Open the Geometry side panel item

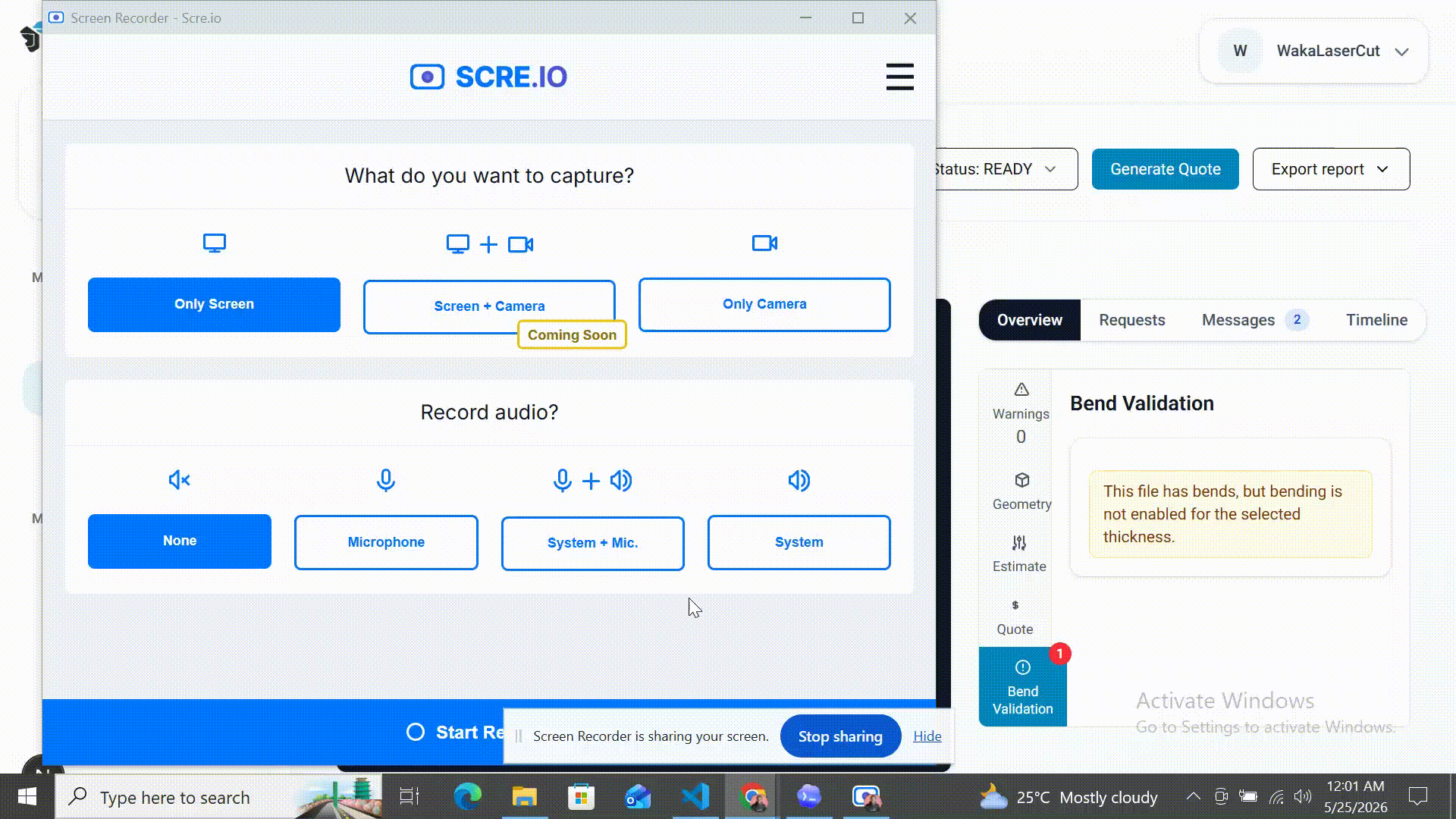coord(1021,491)
